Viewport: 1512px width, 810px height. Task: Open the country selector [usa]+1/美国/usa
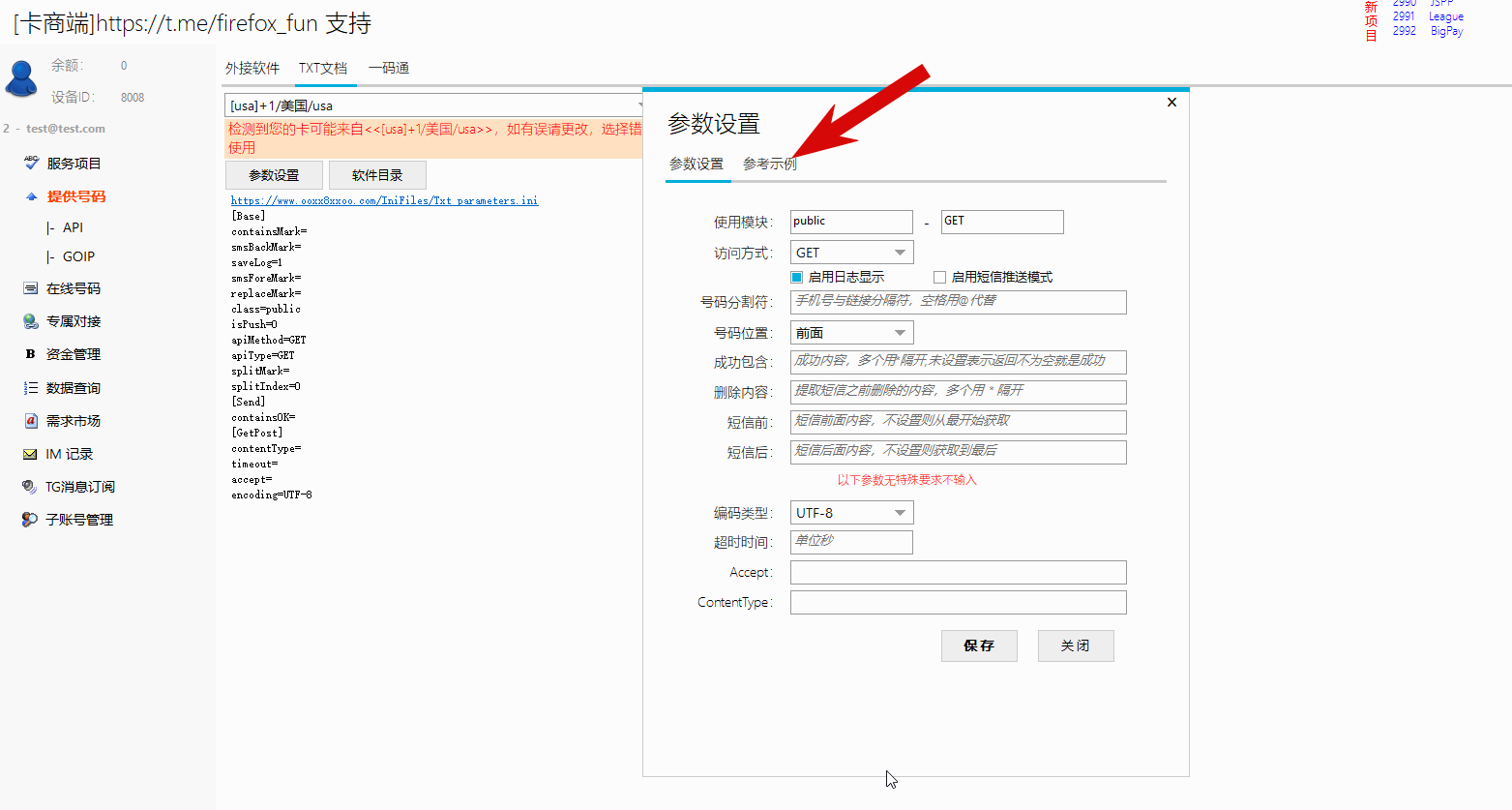coord(433,105)
